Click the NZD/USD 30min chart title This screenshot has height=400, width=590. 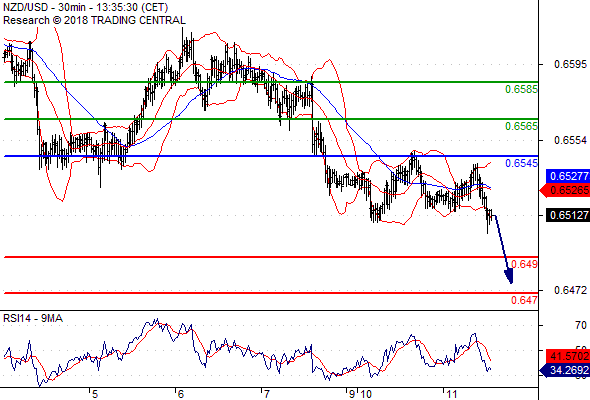tap(85, 7)
